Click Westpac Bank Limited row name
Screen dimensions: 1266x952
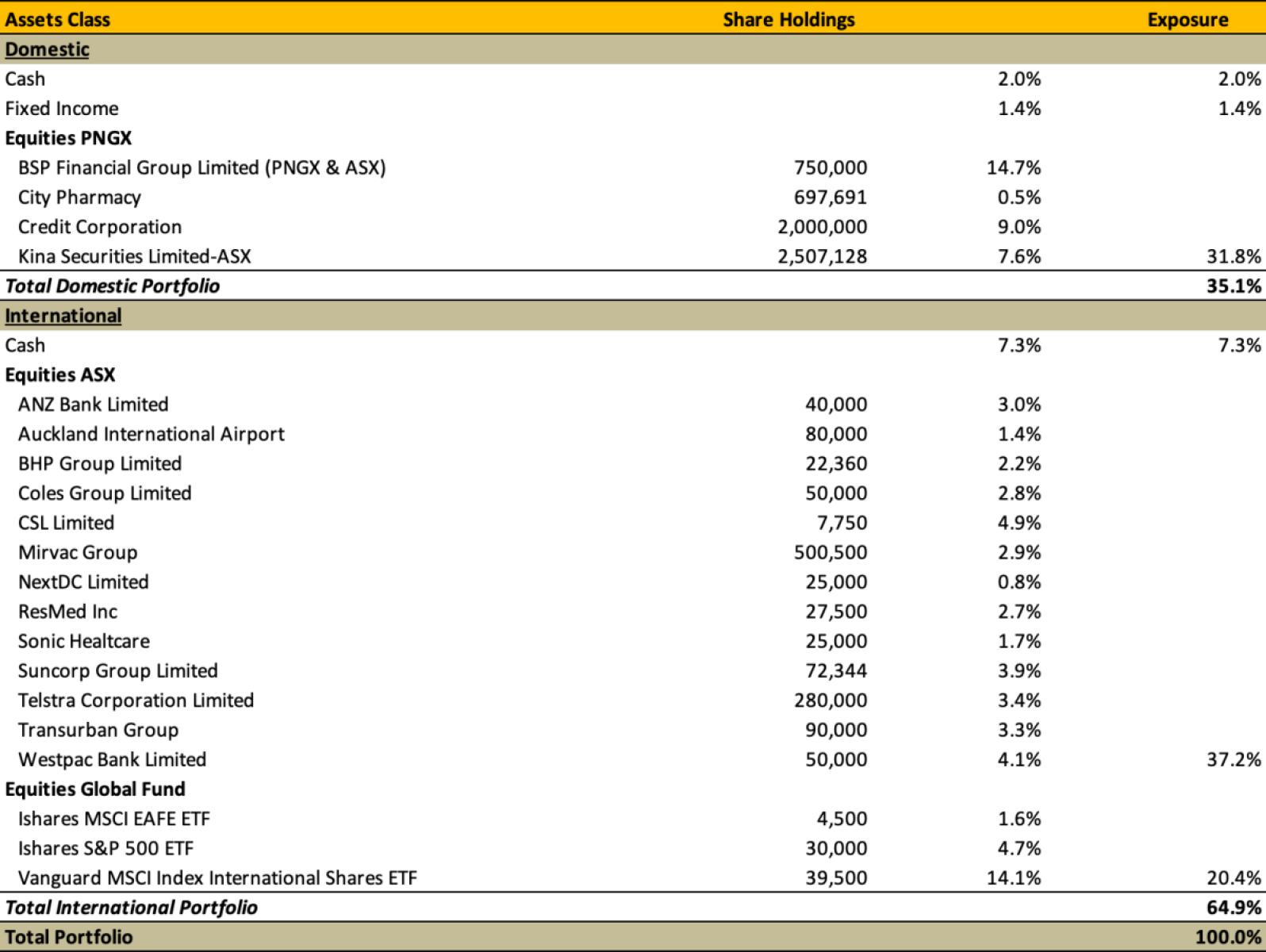click(112, 760)
